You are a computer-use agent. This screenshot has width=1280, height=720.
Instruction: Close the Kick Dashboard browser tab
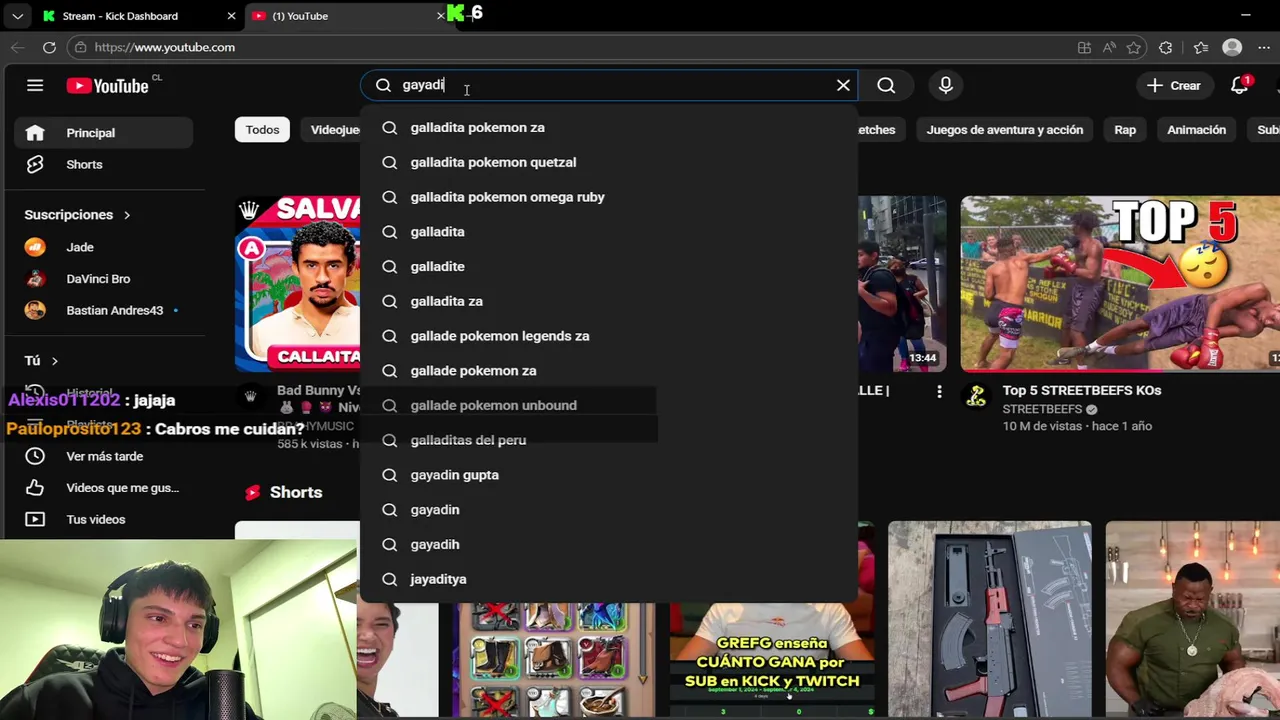click(x=232, y=16)
